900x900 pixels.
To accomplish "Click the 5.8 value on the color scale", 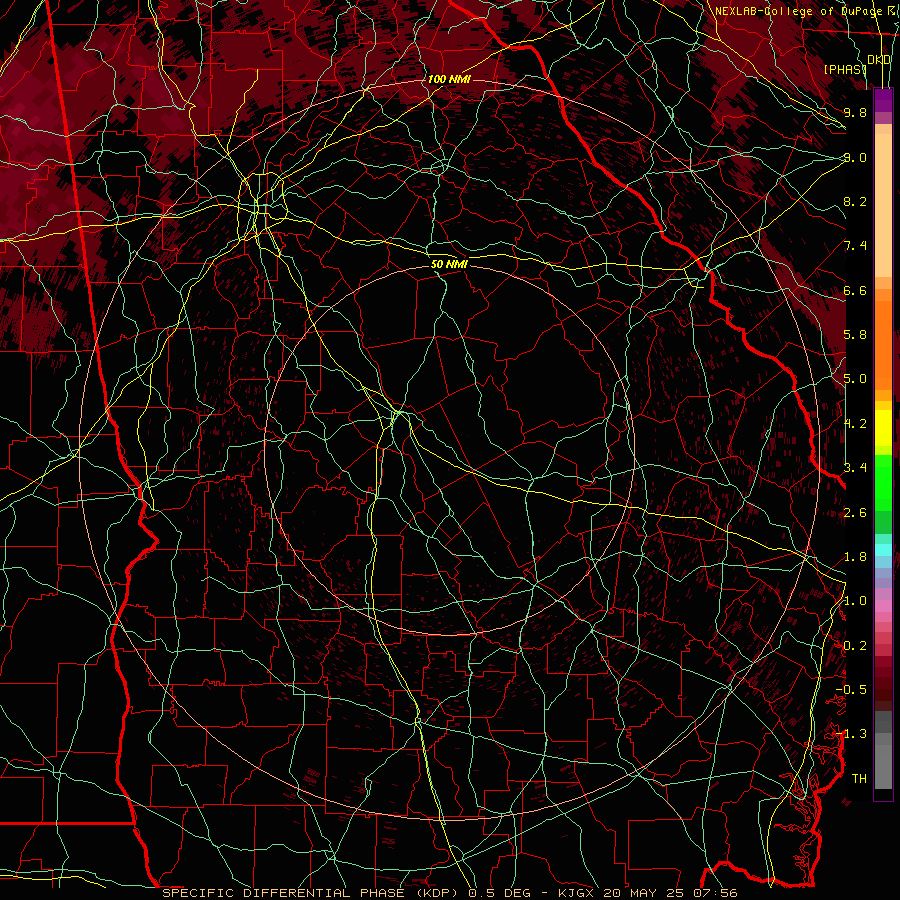I will click(x=855, y=335).
